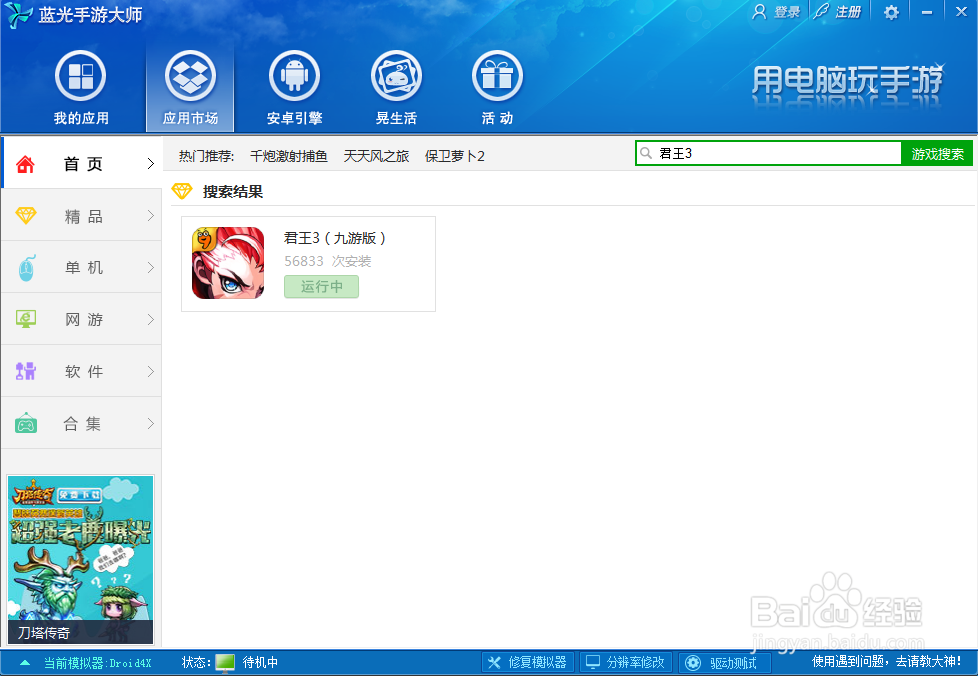Click the up triangle beside 当前模拟器
The height and width of the screenshot is (676, 978).
[25, 662]
